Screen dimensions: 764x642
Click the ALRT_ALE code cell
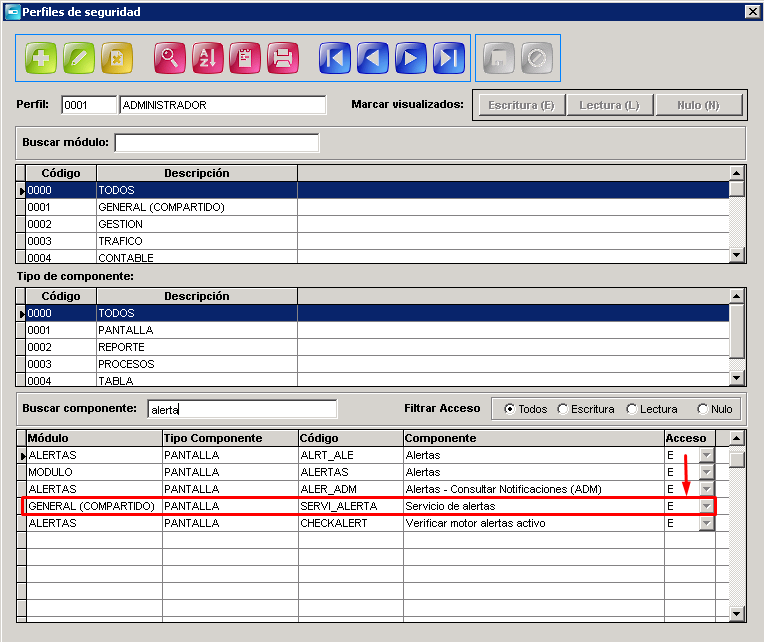pos(351,455)
